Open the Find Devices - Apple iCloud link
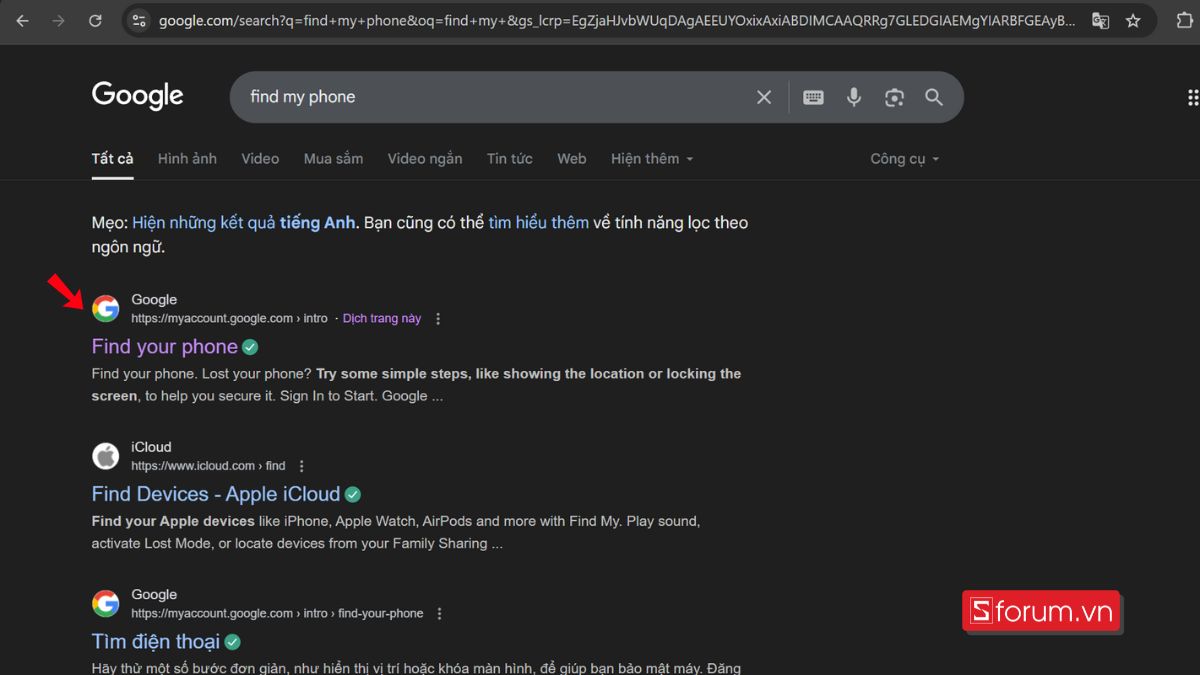Screen dimensions: 1200x675 (x=216, y=494)
